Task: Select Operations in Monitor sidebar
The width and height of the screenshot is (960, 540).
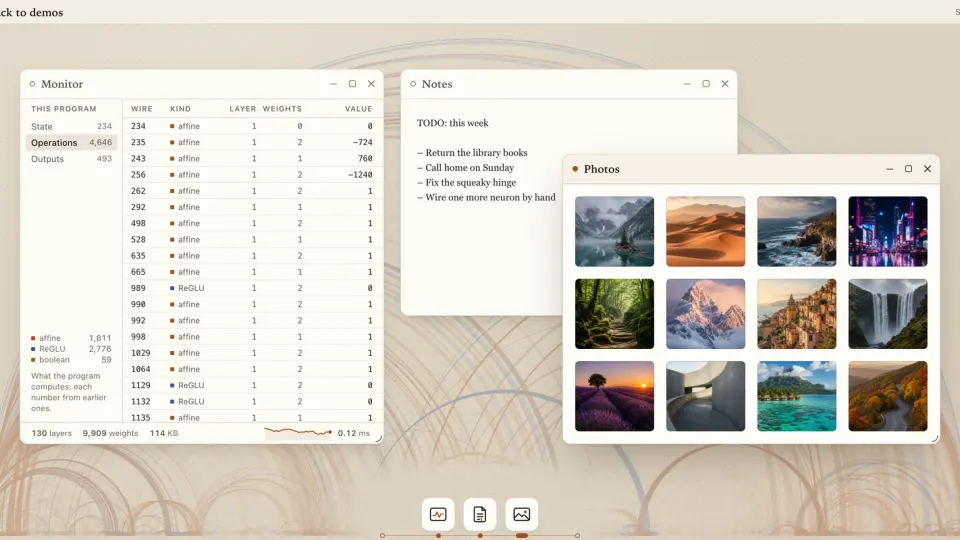Action: [71, 142]
